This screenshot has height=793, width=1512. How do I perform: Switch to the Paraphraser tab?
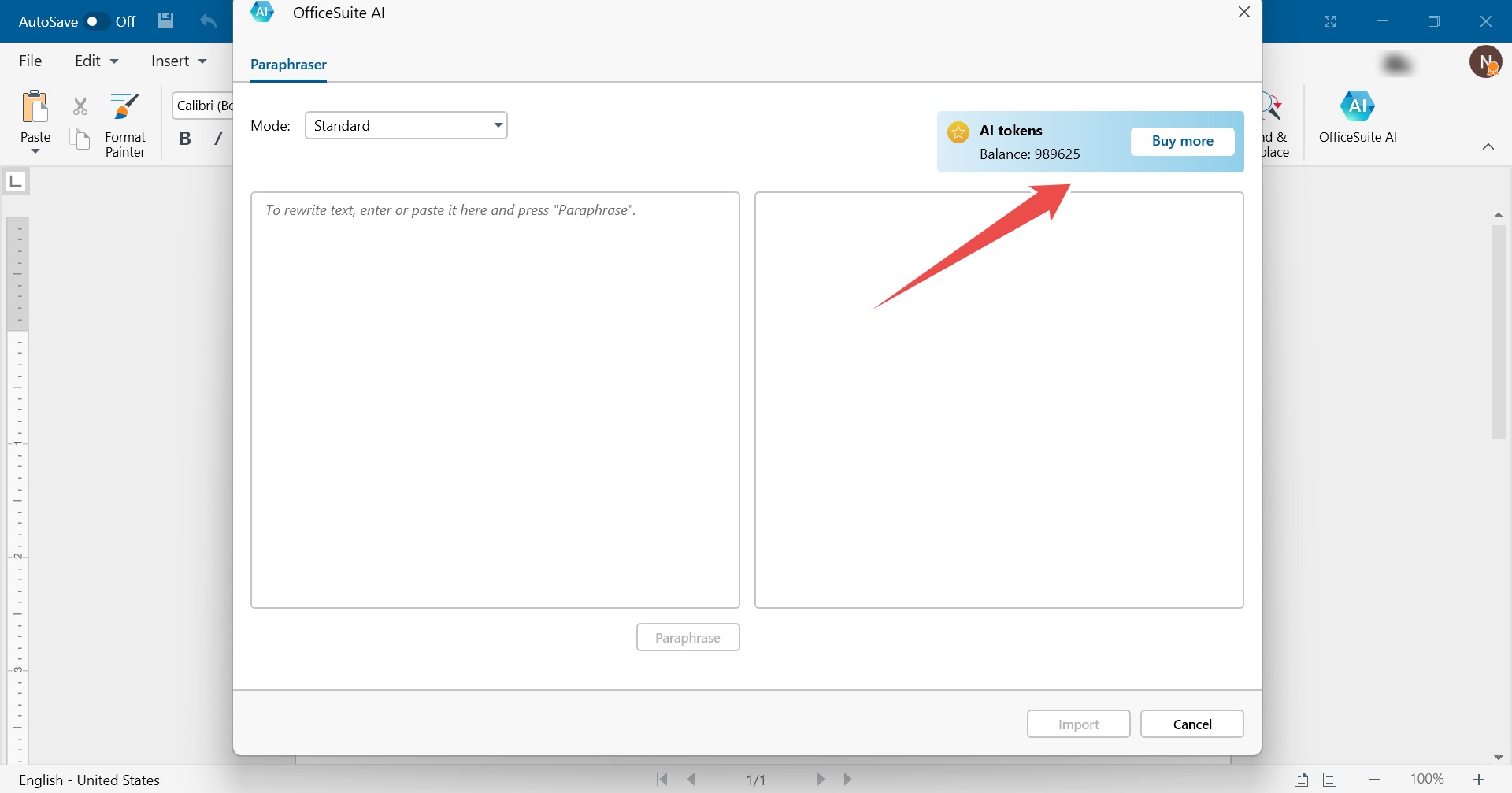[x=288, y=65]
